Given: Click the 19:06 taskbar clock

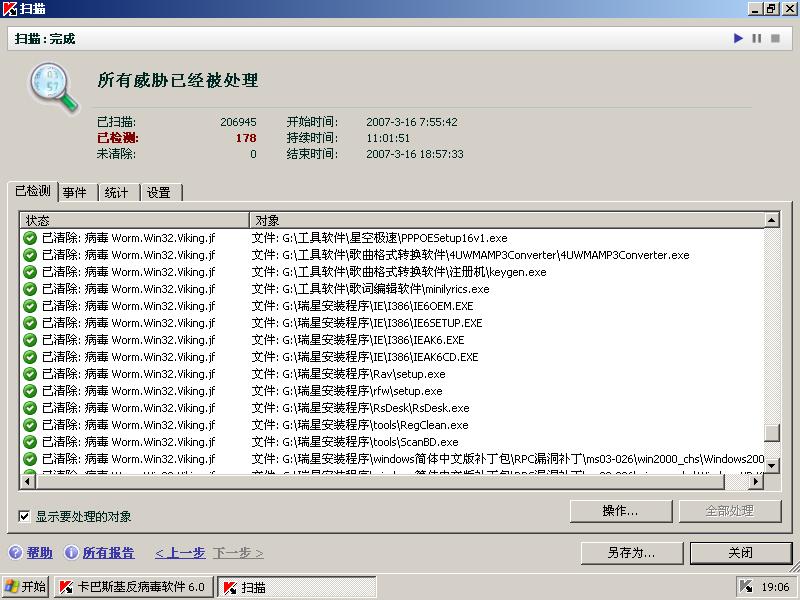Looking at the screenshot, I should (x=775, y=587).
